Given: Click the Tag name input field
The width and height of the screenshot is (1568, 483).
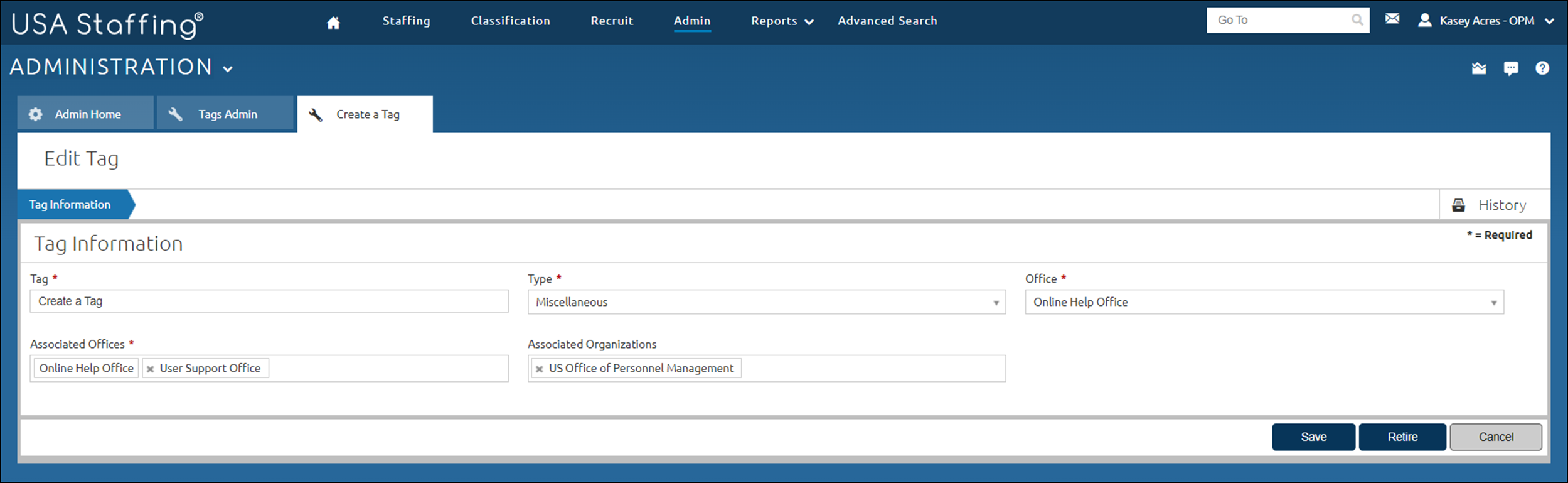Looking at the screenshot, I should tap(269, 301).
